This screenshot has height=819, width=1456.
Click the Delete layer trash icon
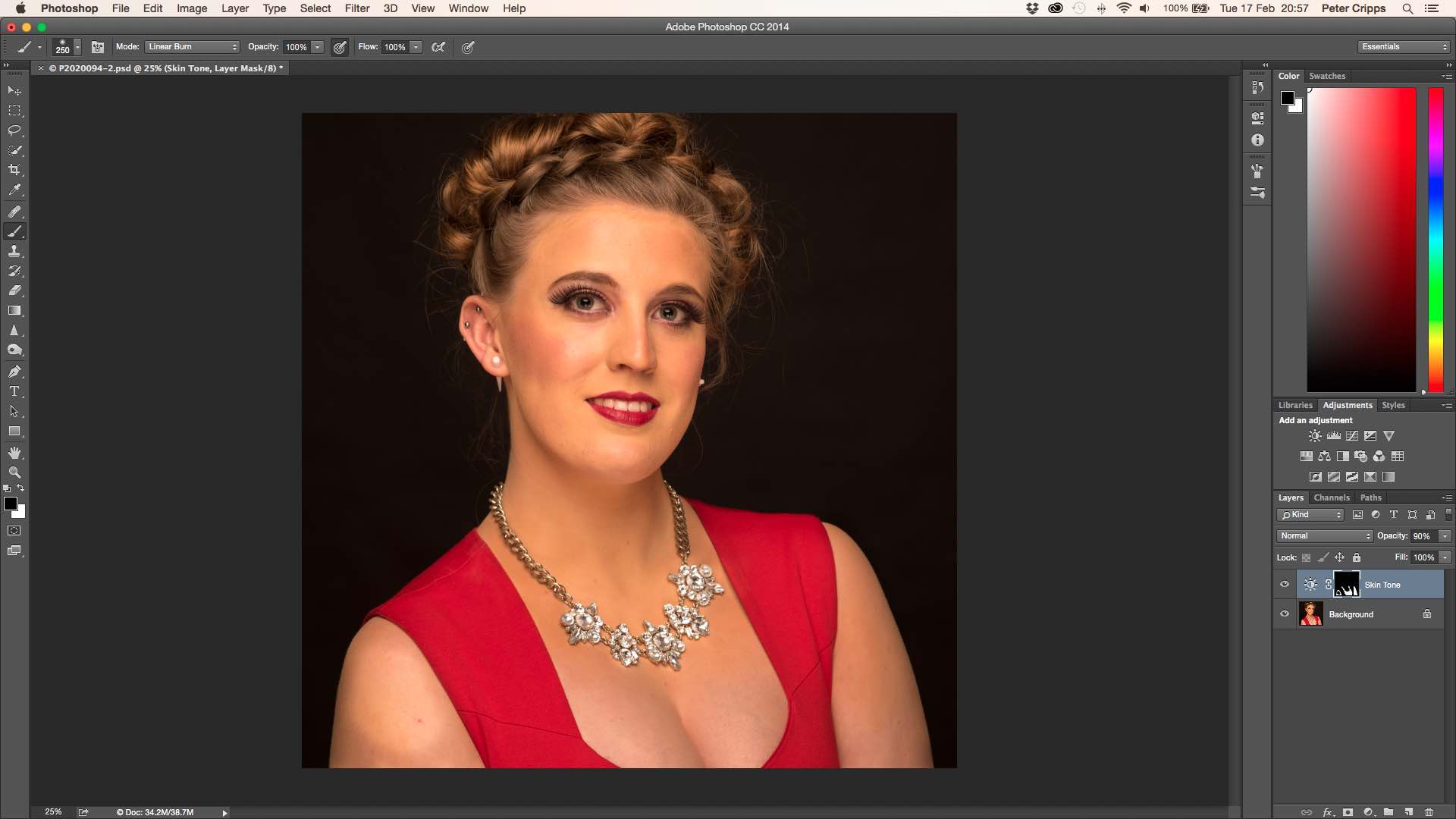1429,811
